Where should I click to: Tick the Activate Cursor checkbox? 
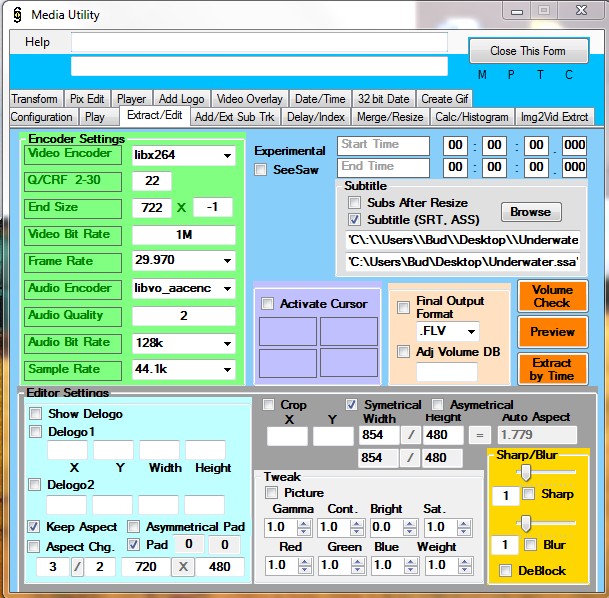click(x=267, y=303)
